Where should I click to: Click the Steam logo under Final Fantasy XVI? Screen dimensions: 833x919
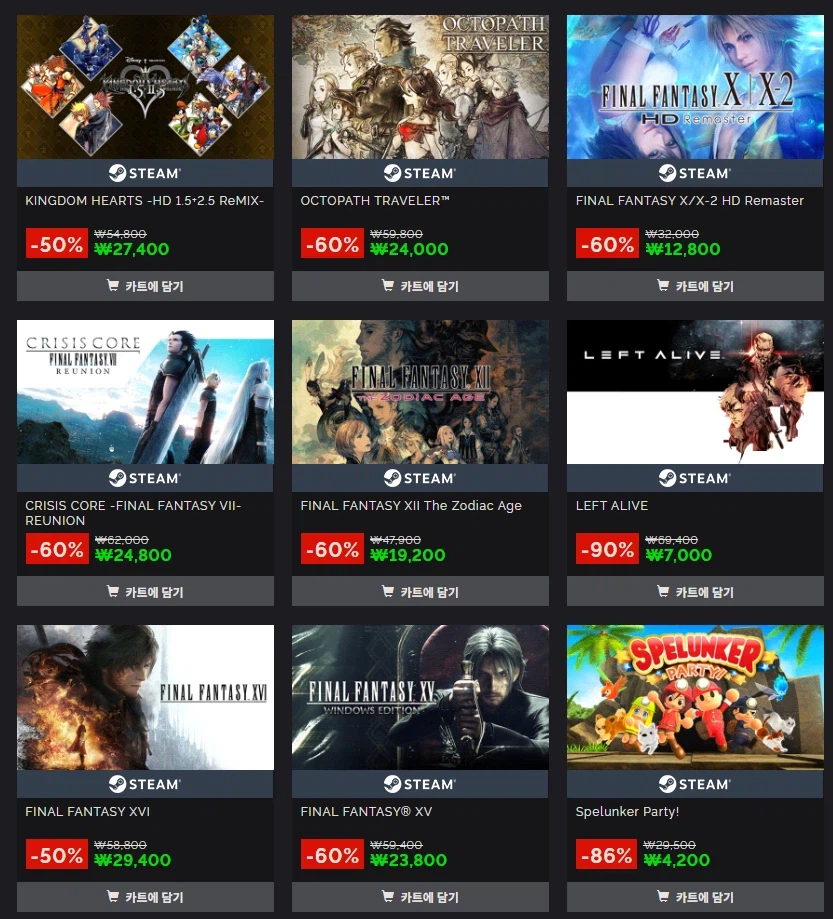click(145, 784)
